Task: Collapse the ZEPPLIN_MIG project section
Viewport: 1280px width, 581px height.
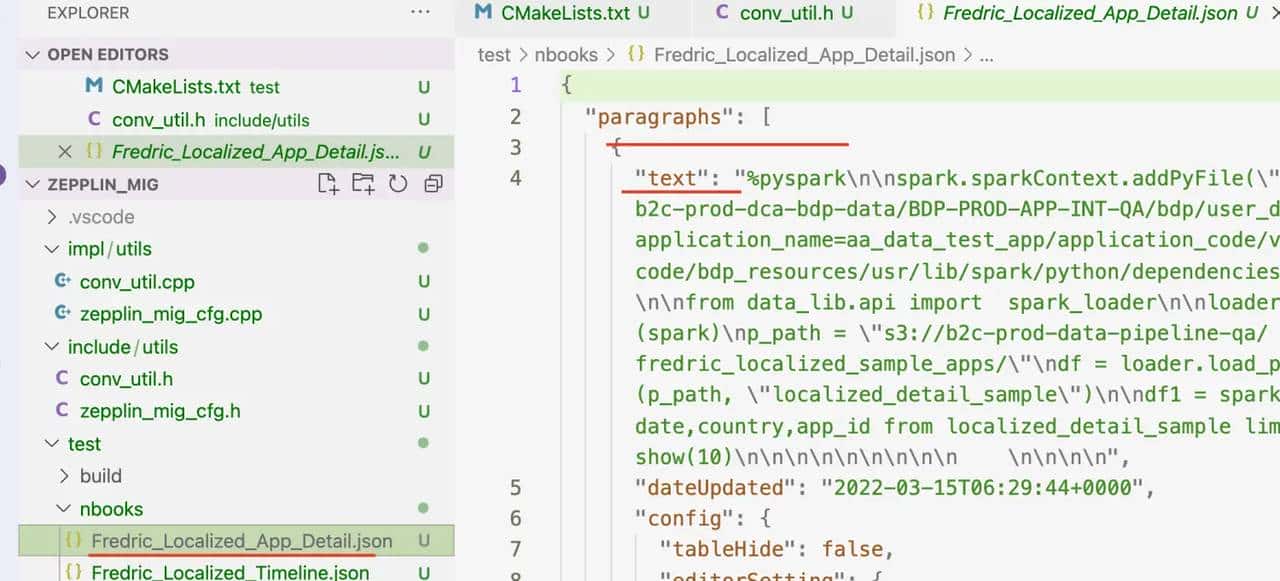Action: click(x=34, y=184)
